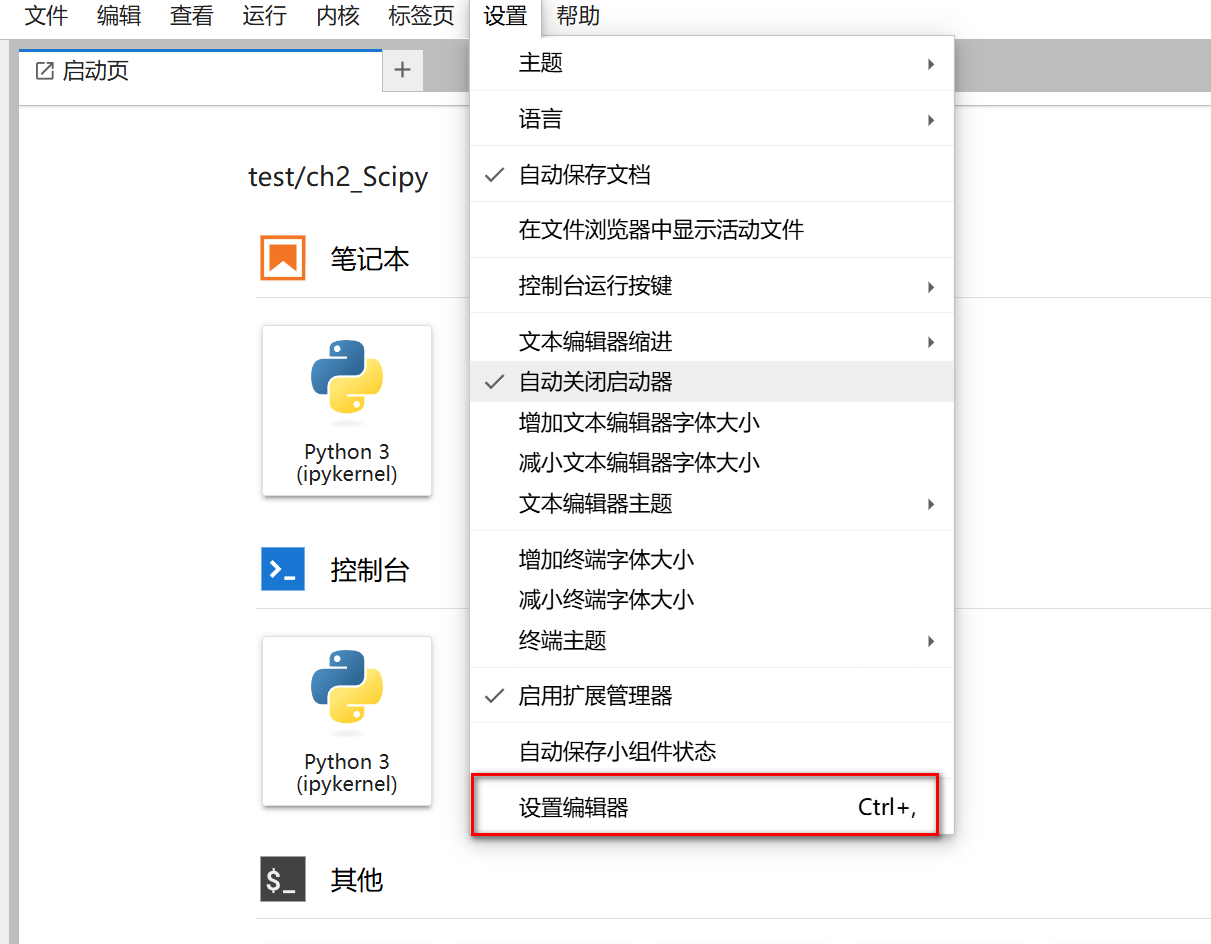Open the 文件 menu
This screenshot has height=944, width=1211.
tap(46, 16)
